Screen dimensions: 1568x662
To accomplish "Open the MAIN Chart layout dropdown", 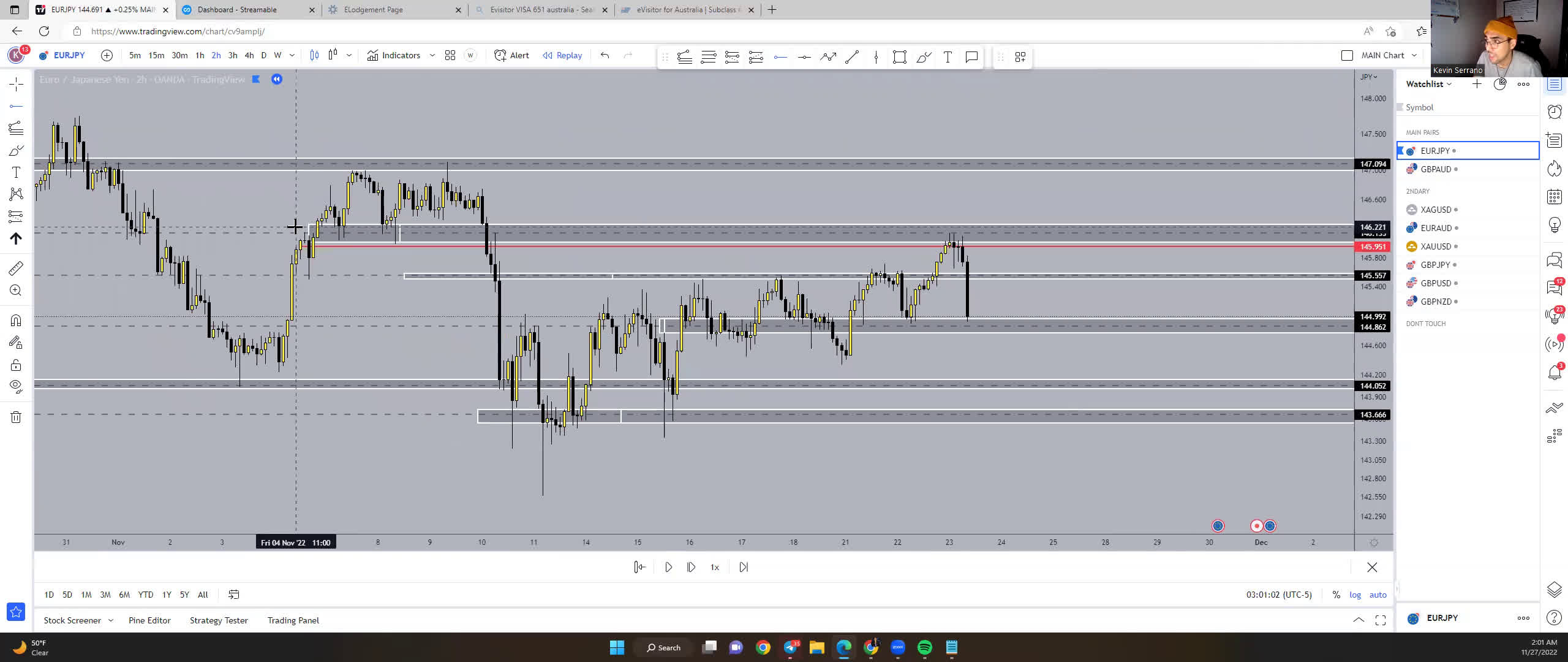I will (1414, 55).
